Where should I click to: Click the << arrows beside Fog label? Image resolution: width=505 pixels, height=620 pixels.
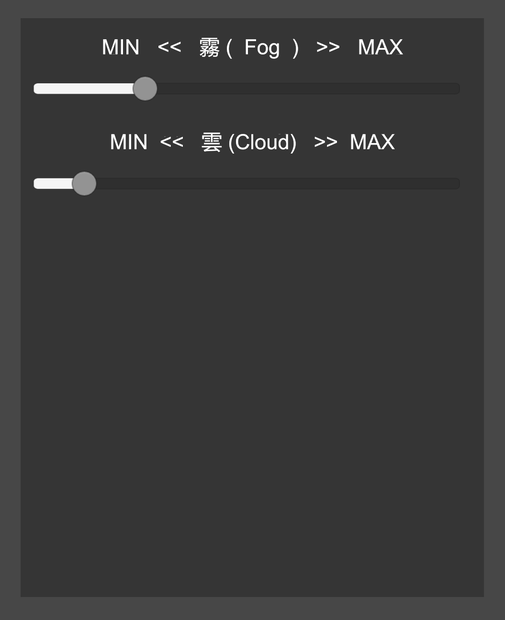(169, 47)
